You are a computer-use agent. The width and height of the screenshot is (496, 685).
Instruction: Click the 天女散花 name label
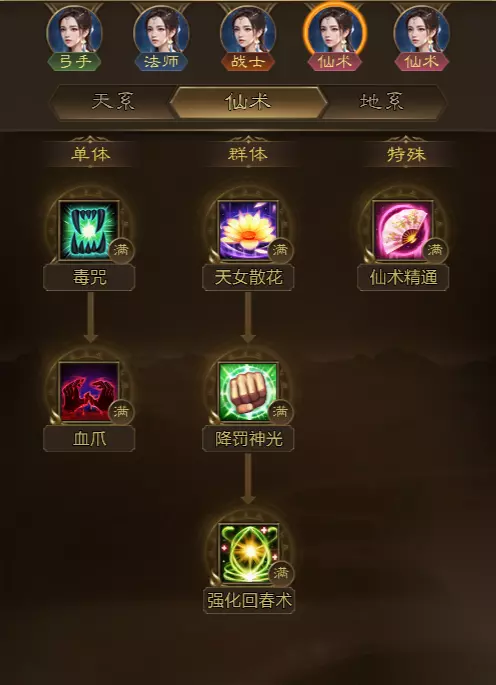(248, 277)
